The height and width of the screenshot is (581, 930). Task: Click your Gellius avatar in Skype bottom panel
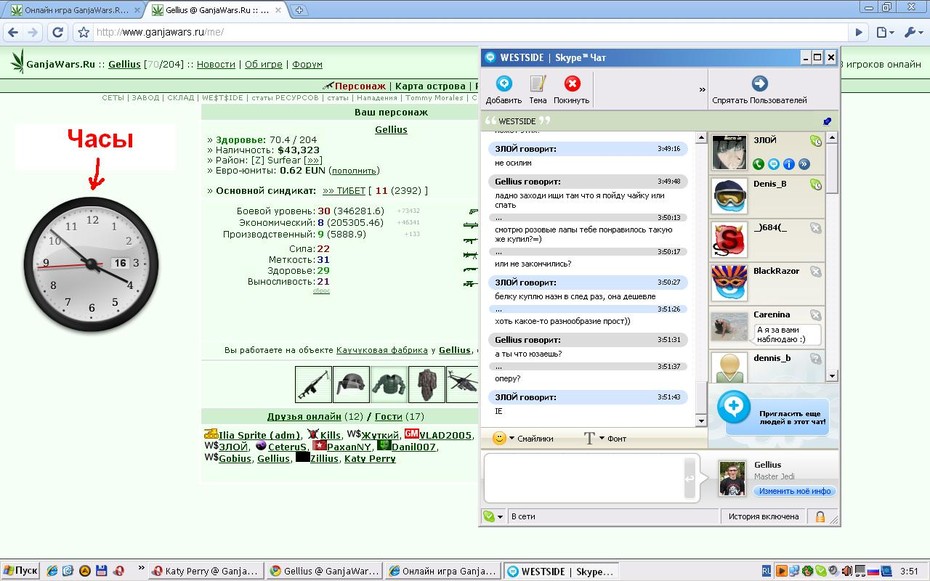coord(732,478)
